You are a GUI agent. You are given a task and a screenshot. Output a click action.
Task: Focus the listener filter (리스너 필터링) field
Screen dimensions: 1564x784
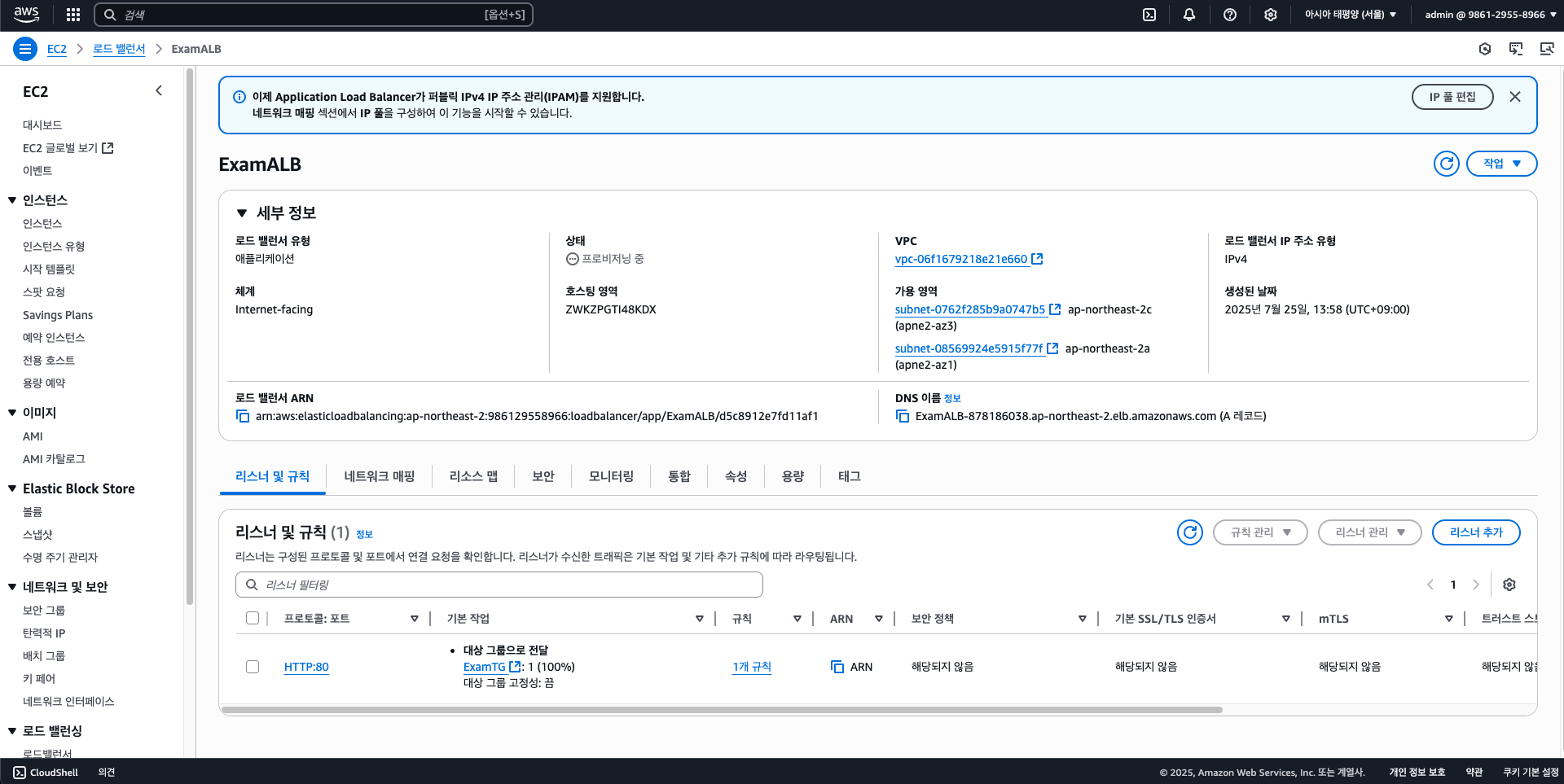coord(499,585)
